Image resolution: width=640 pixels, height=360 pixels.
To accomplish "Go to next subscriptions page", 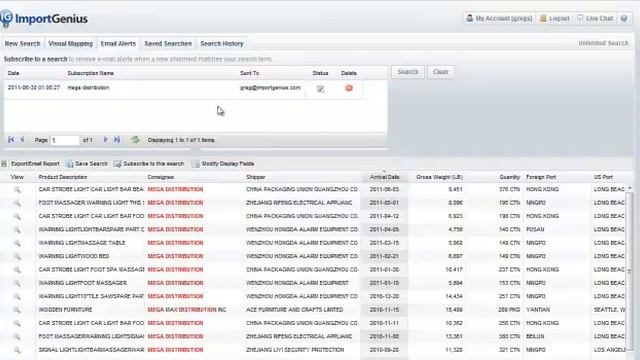I will (105, 140).
